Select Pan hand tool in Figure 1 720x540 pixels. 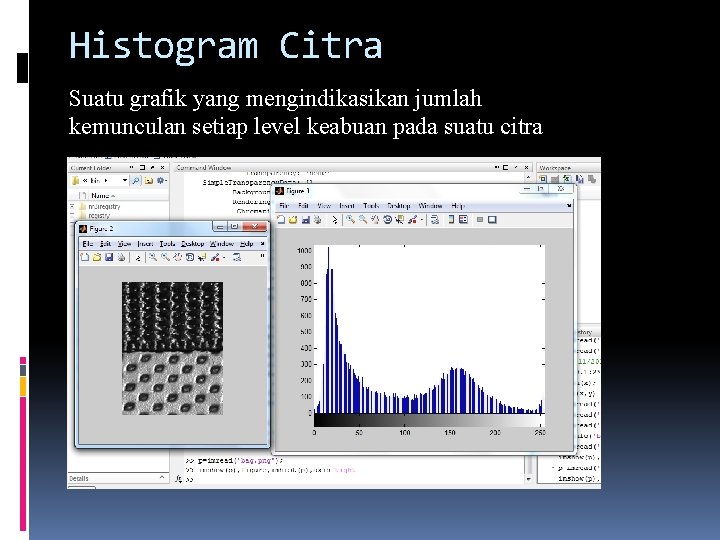(375, 220)
